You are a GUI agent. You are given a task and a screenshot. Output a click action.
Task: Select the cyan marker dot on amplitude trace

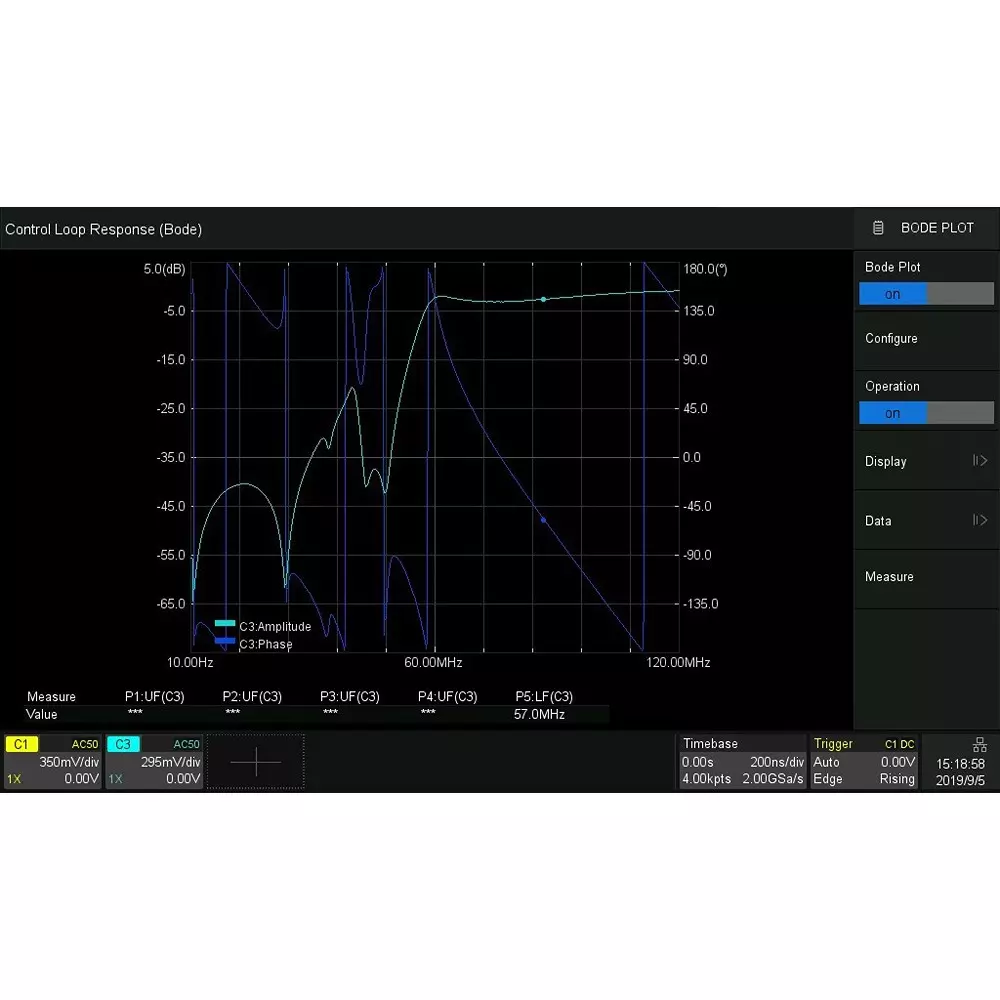[x=543, y=299]
